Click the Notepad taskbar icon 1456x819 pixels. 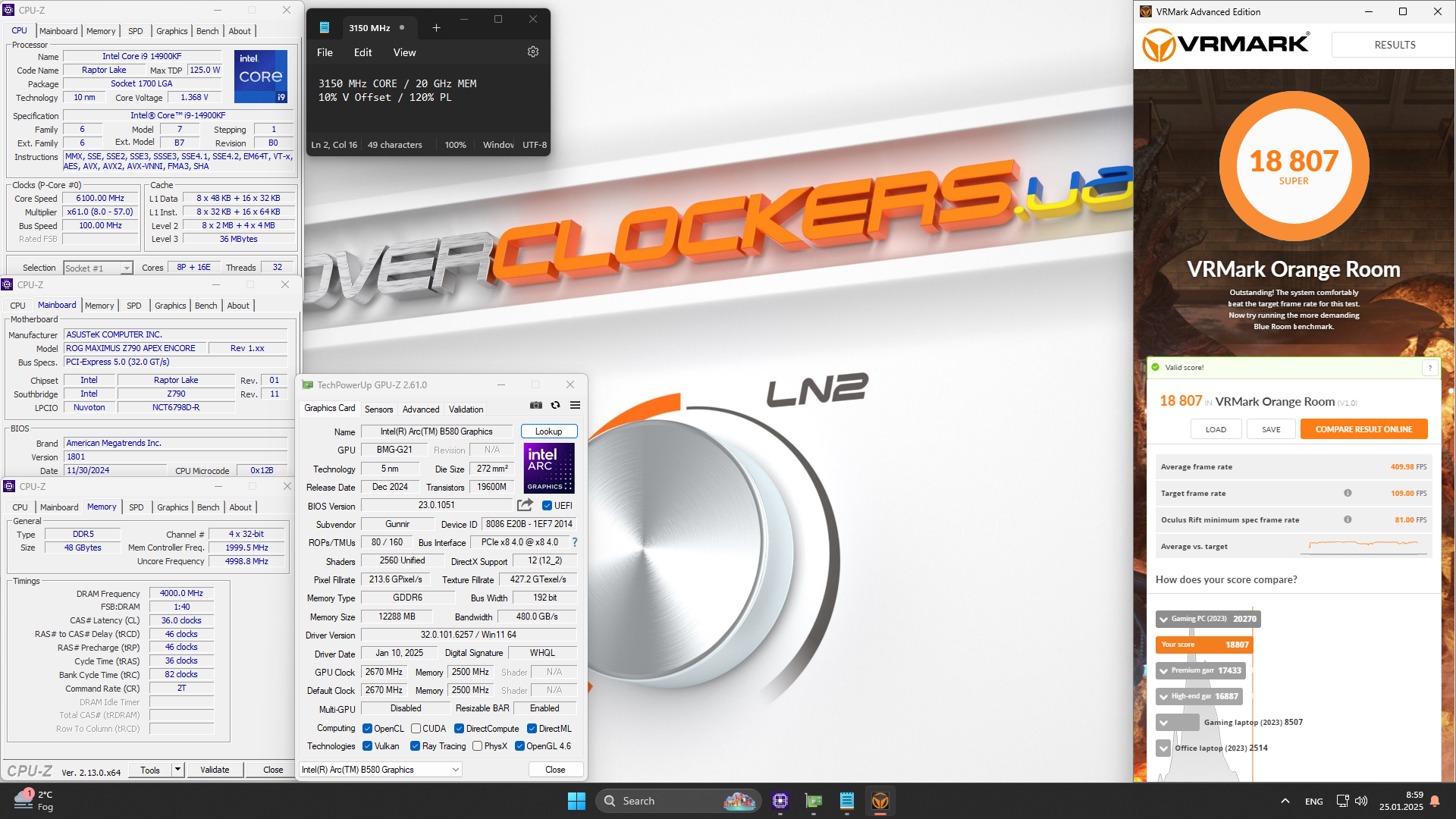click(x=847, y=801)
